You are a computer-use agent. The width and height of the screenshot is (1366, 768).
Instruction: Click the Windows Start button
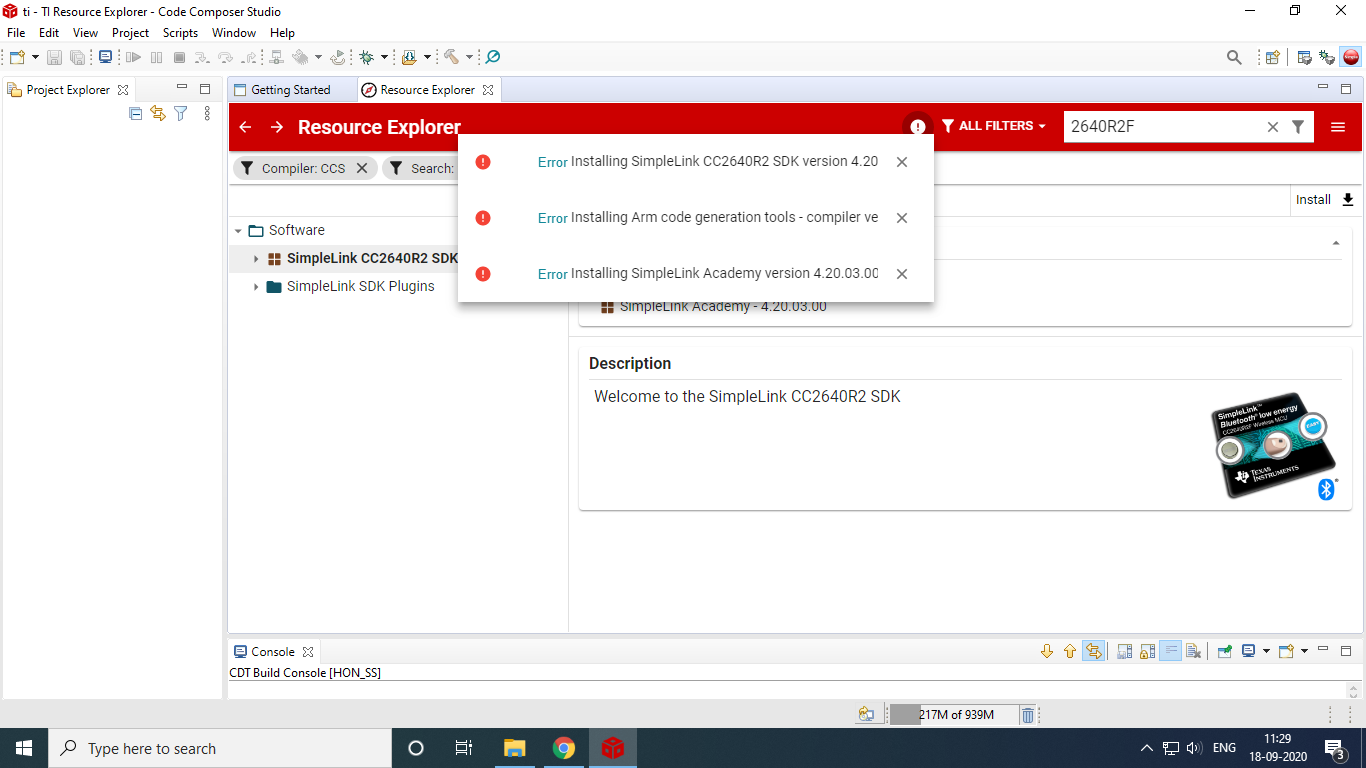click(x=24, y=748)
